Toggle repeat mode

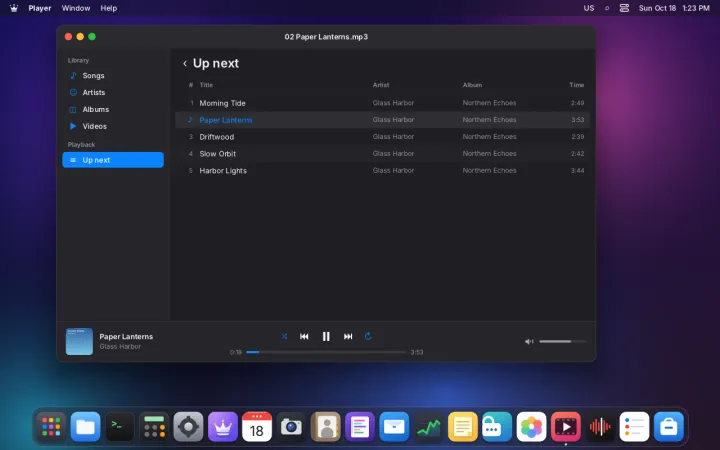coord(368,337)
